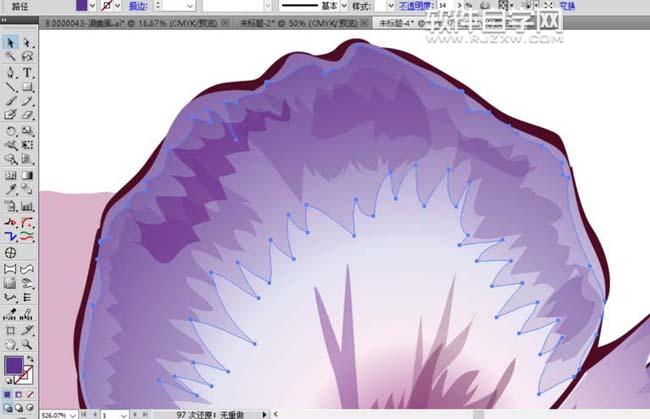Switch paint mode to Gradient
This screenshot has height=419, width=650.
19,395
